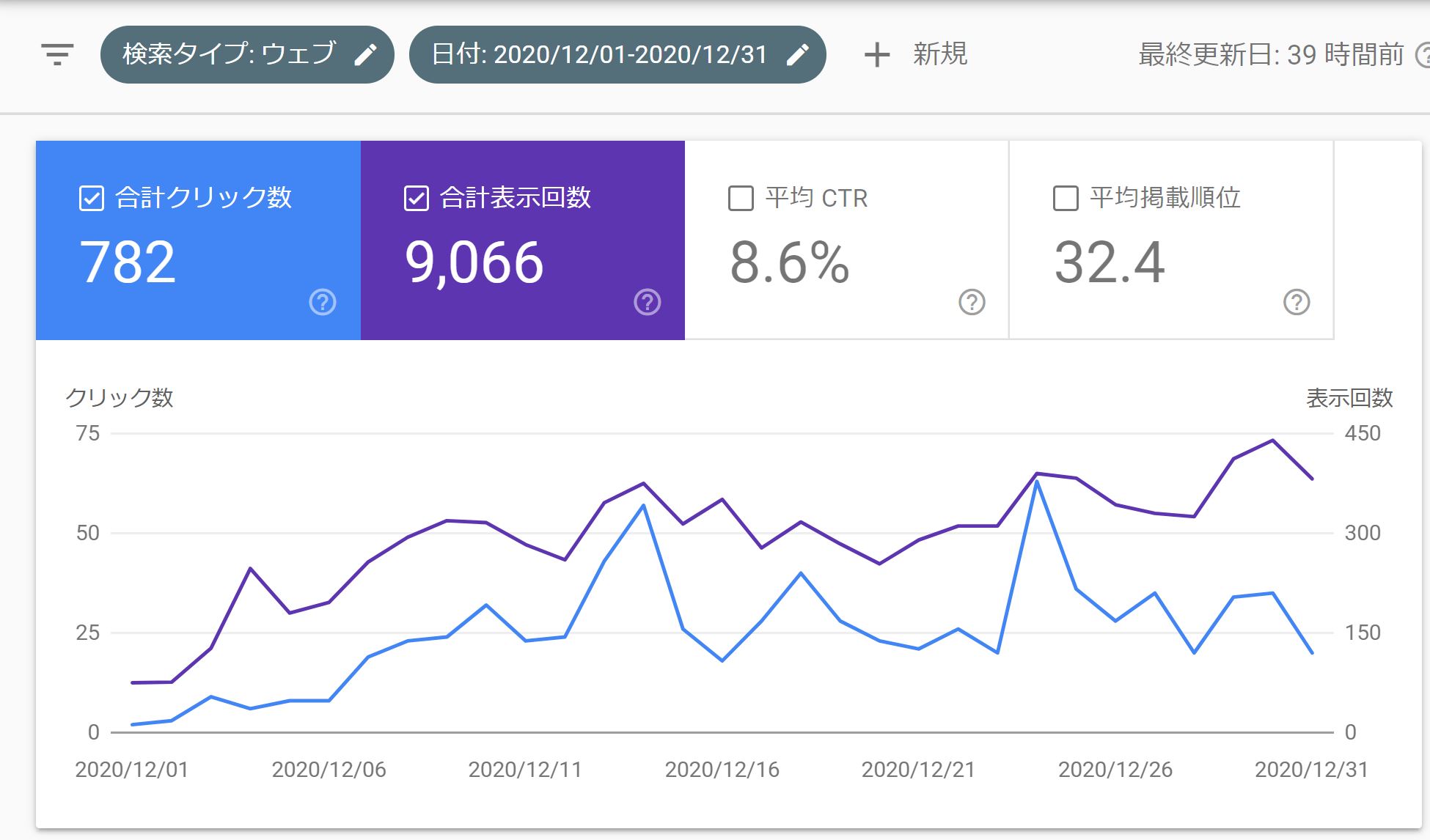The image size is (1430, 840).
Task: Uncheck the 合計表示回数 checkbox
Action: point(417,198)
